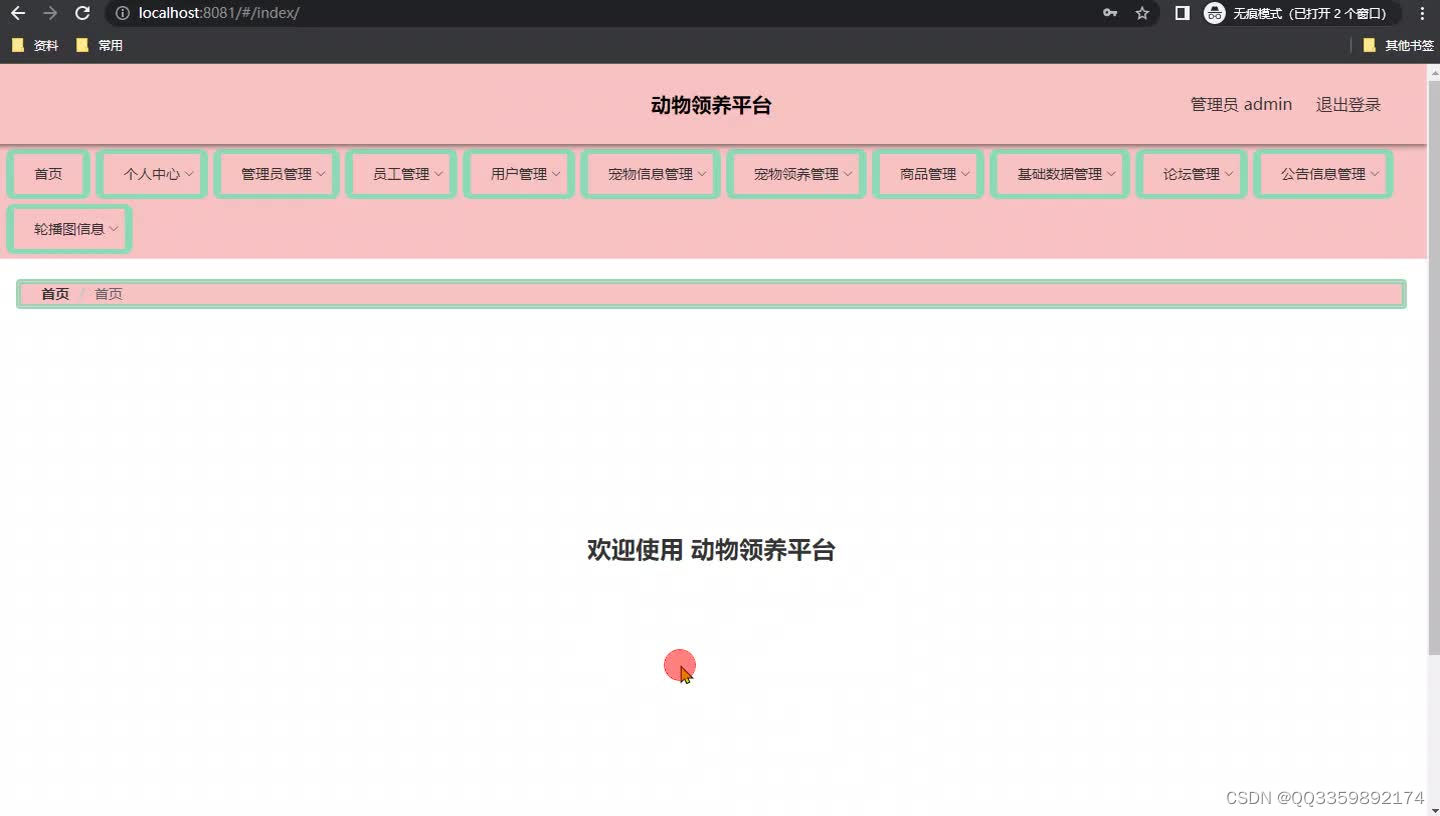Toggle the browser side panel icon
This screenshot has width=1440, height=816.
pos(1182,13)
